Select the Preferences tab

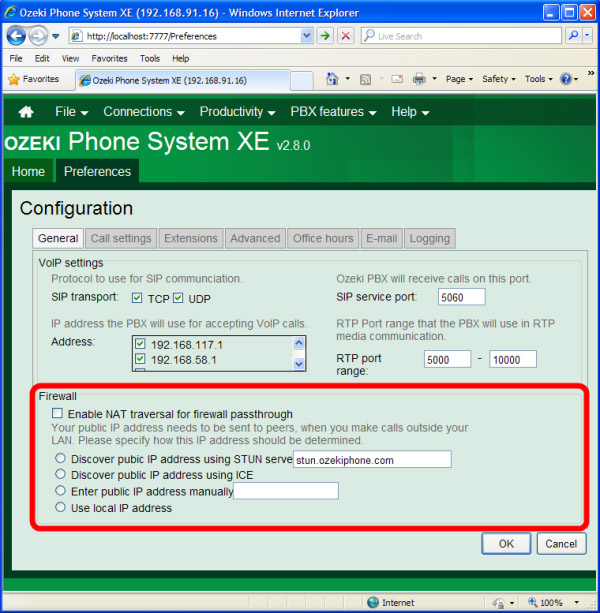97,171
